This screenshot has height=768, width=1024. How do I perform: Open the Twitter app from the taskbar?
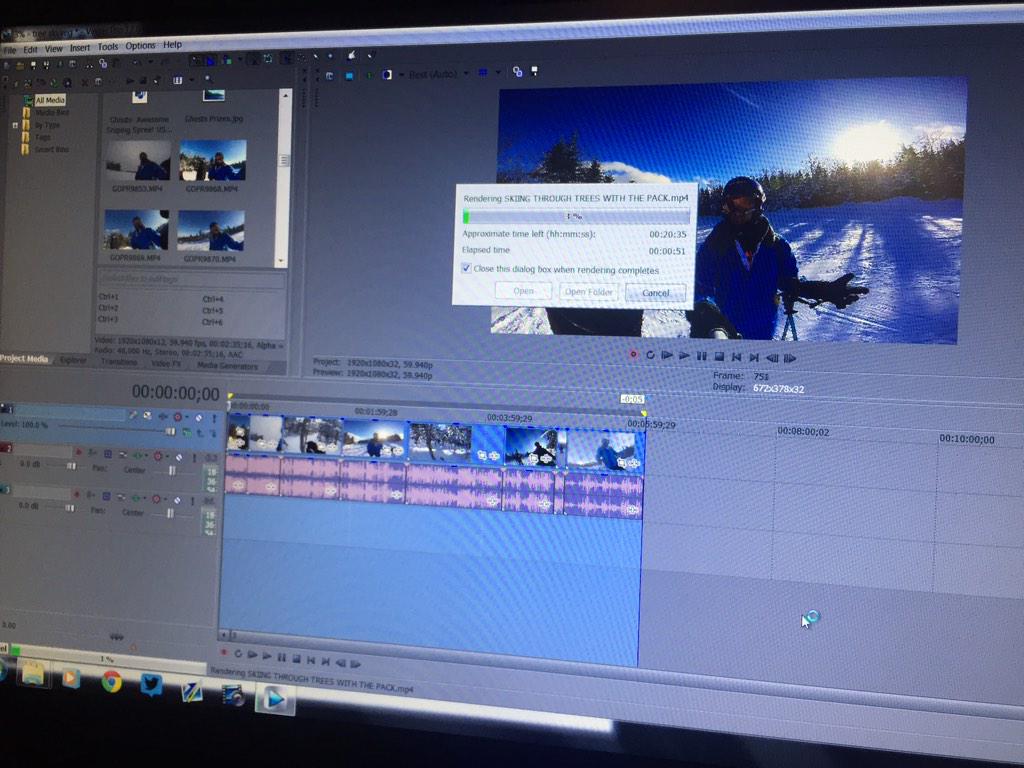click(x=151, y=685)
